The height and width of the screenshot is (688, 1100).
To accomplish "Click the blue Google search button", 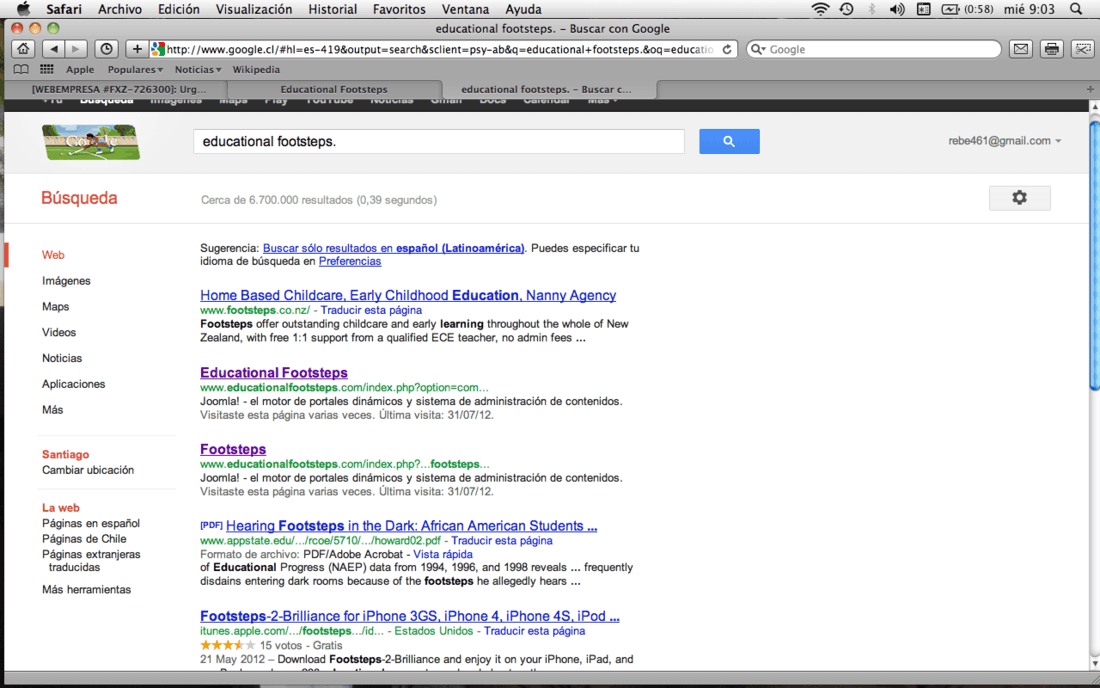I will (729, 142).
